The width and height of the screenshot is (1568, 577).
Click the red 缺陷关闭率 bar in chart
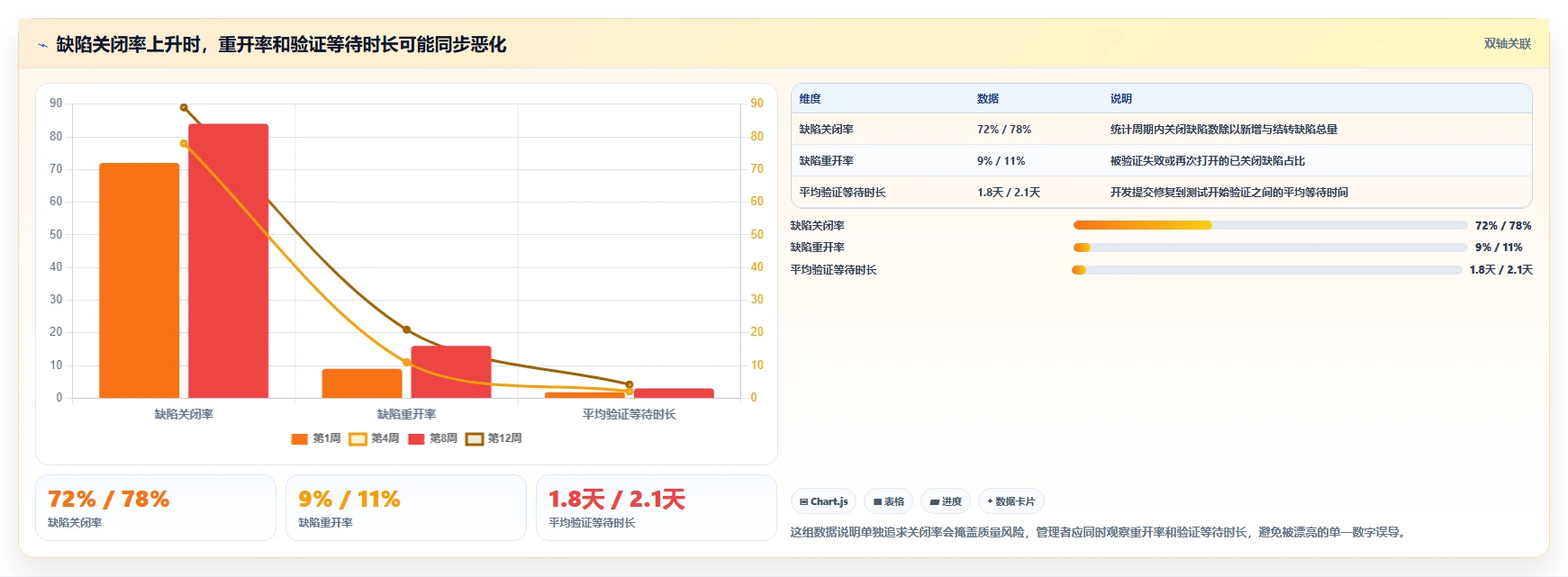[229, 261]
